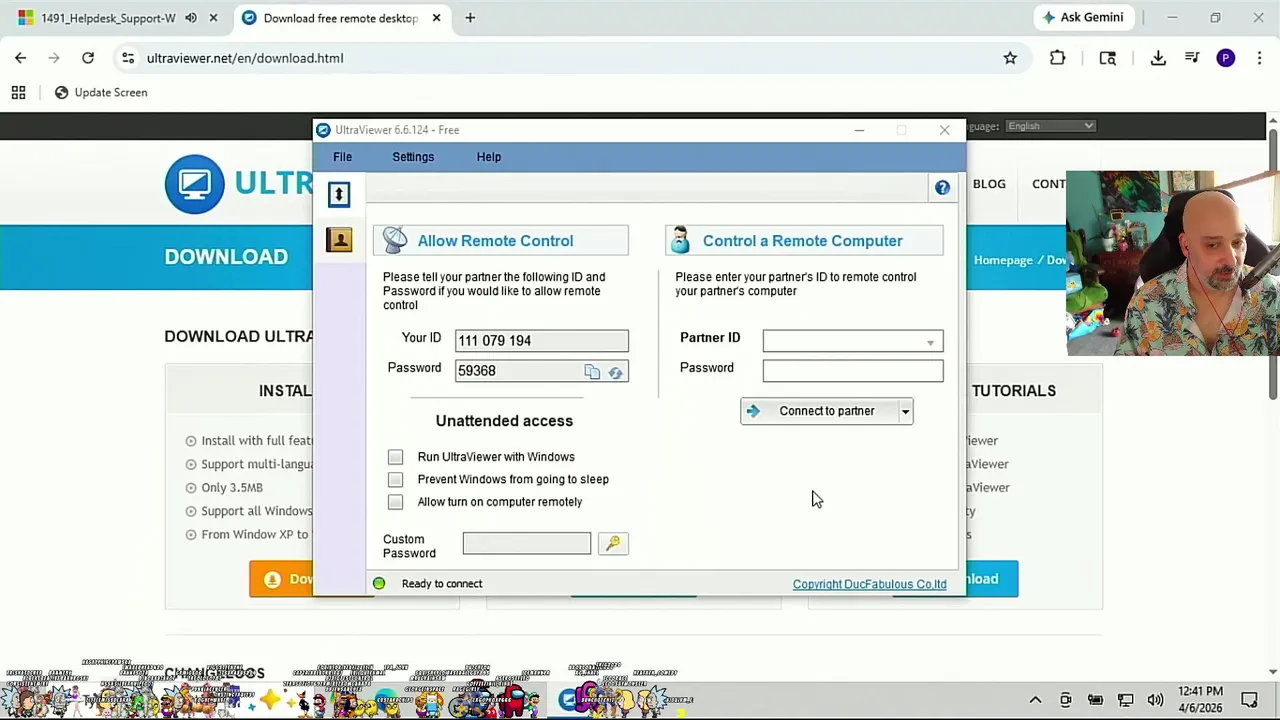Close the 1491_Helpdesk_Support tab
1280x720 pixels.
coord(213,18)
